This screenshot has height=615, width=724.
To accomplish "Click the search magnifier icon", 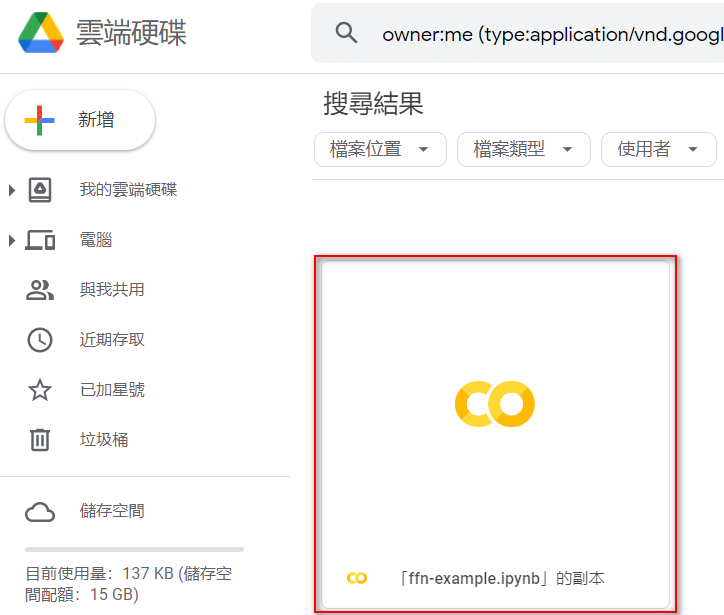I will click(346, 33).
